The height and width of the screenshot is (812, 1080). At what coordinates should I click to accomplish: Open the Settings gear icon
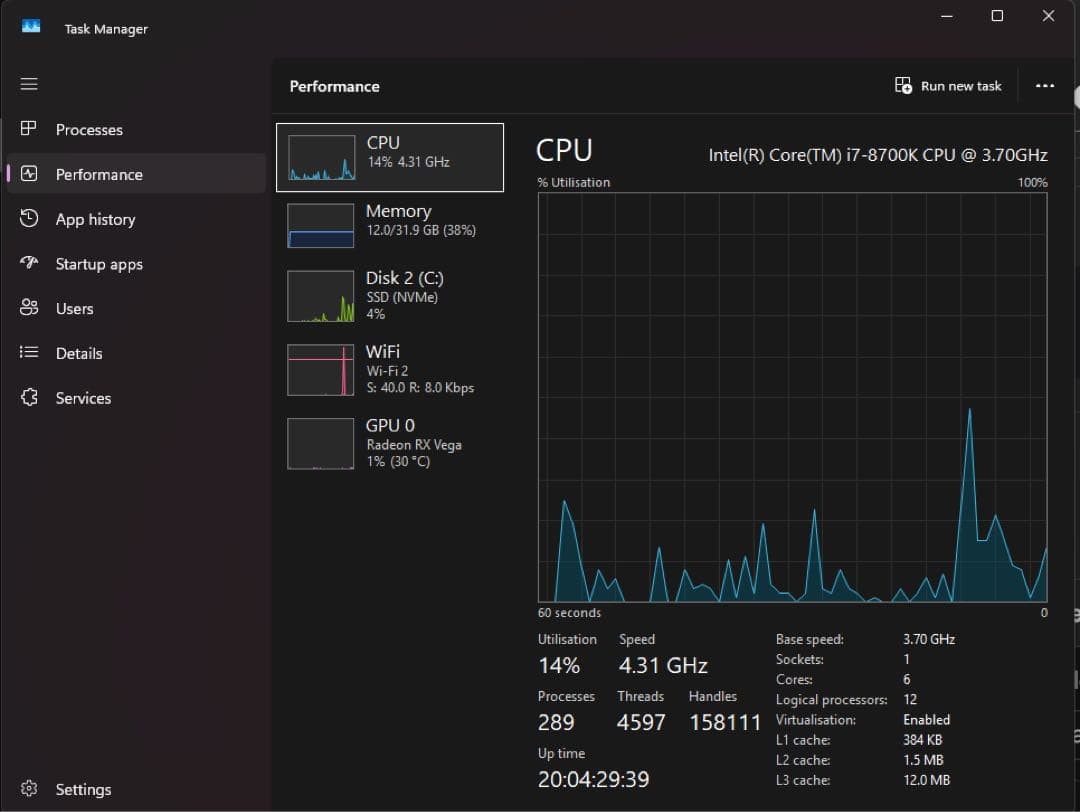29,789
